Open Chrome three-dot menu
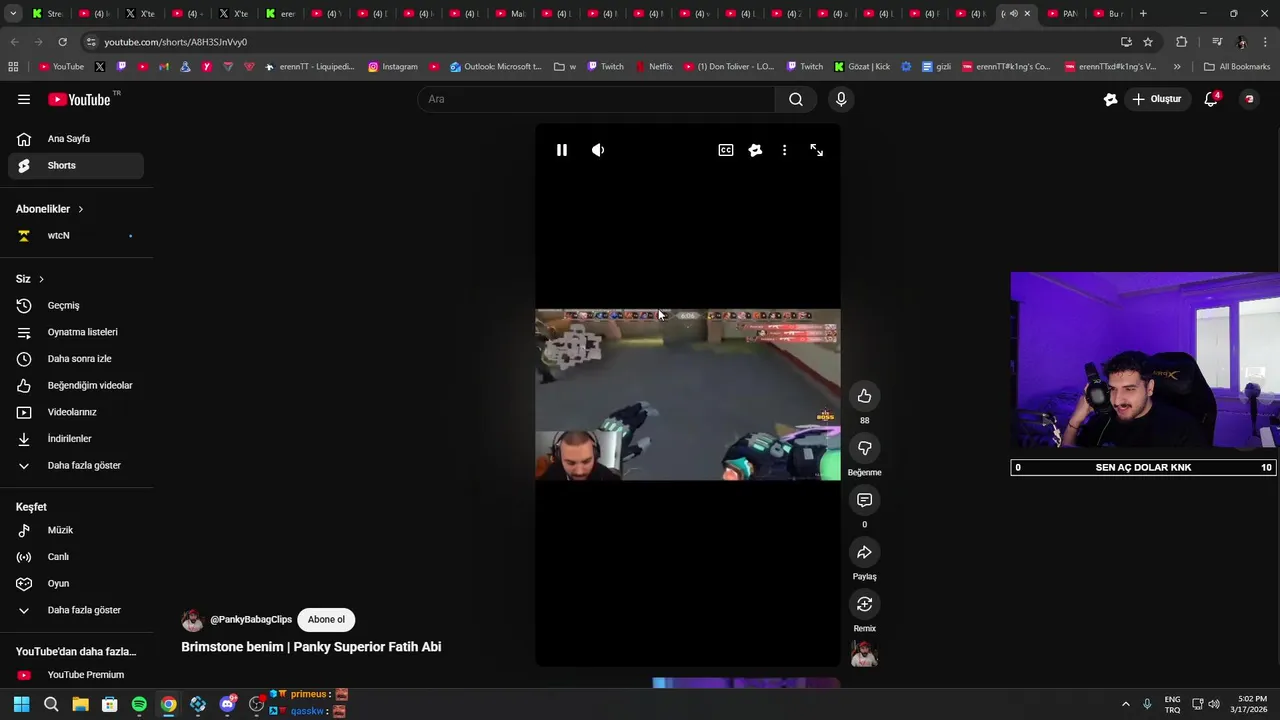Screen dimensions: 1280x720 tap(1266, 42)
